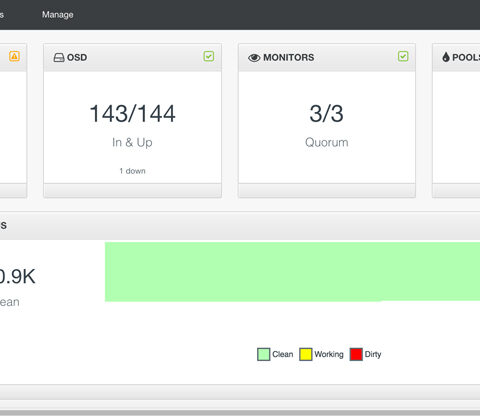This screenshot has width=480, height=416.
Task: Click the Clean legend color swatch
Action: [263, 354]
